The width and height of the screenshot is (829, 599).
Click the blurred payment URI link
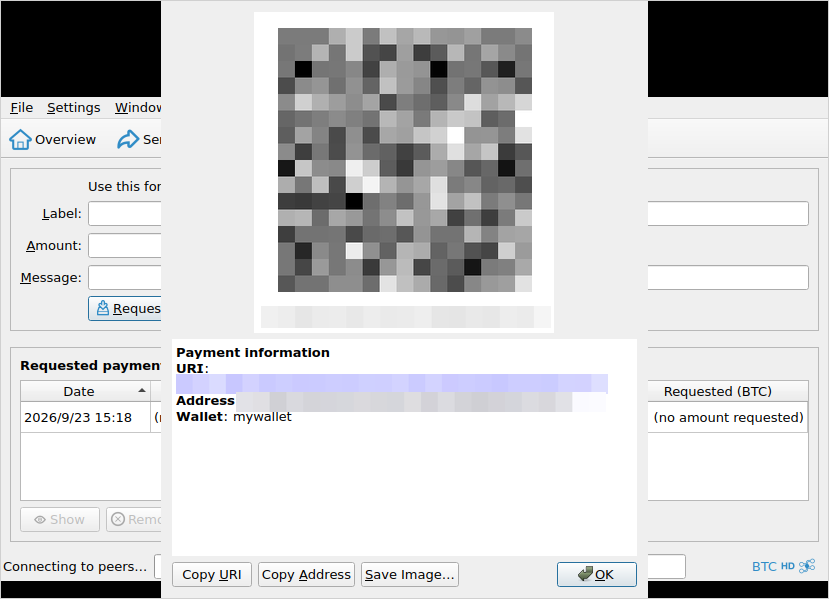[392, 384]
